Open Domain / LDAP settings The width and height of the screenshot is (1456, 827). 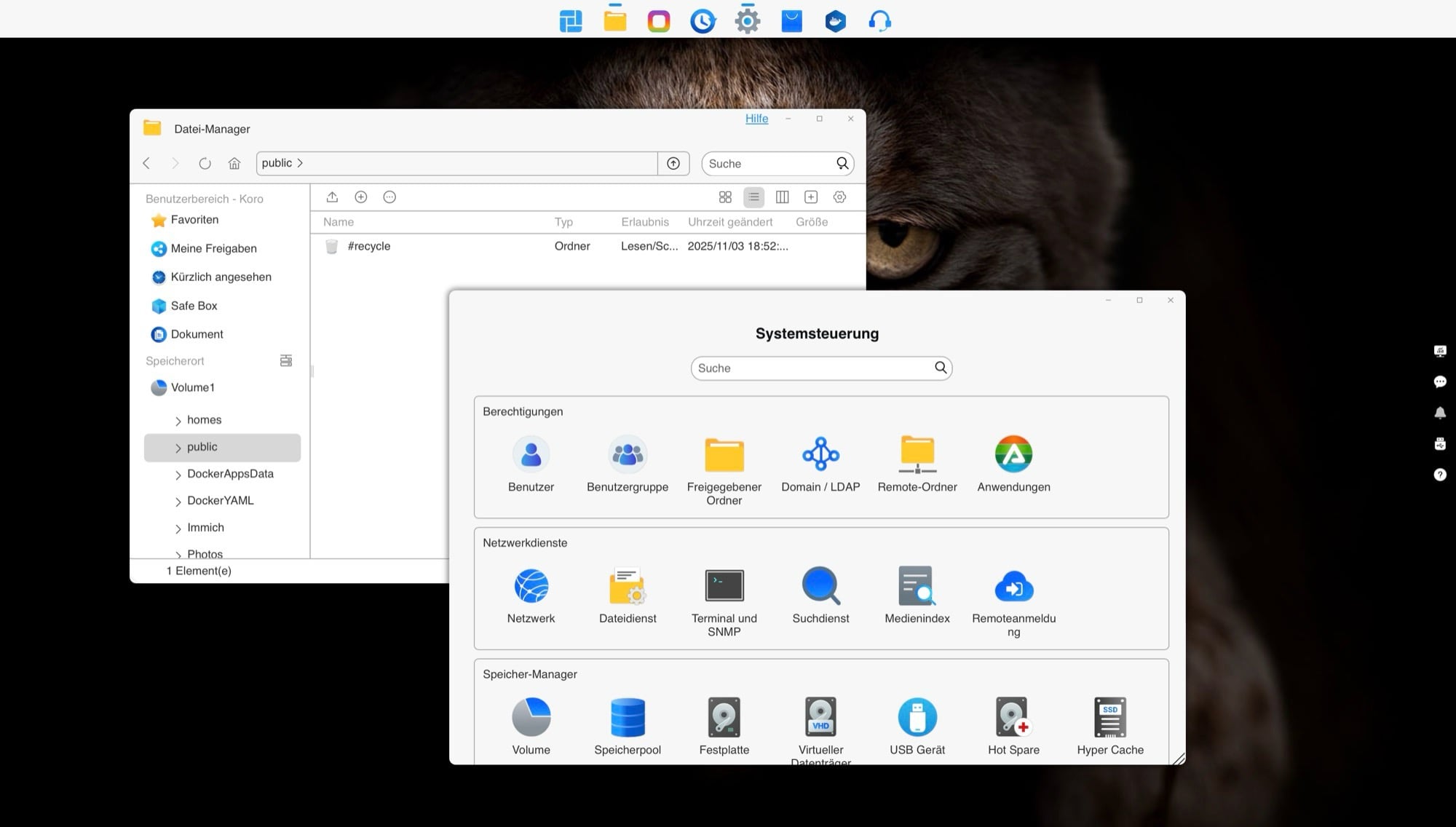820,455
